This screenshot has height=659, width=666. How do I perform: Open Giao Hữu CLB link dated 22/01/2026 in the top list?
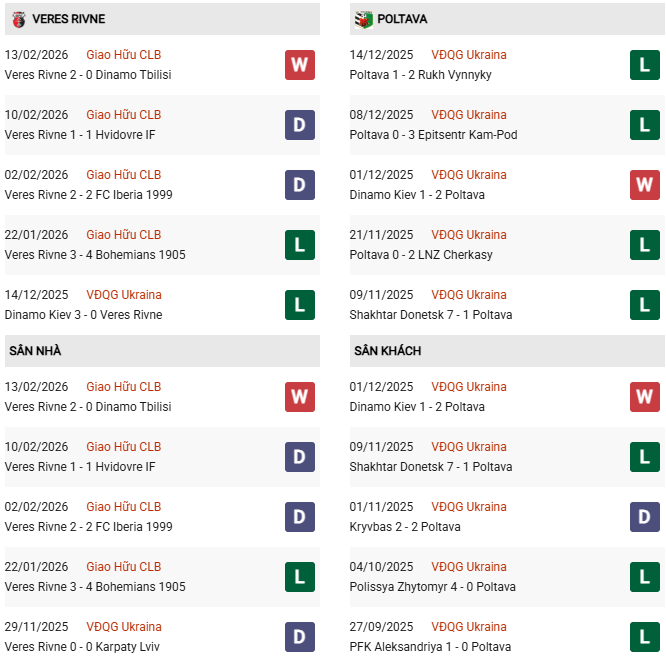point(123,235)
